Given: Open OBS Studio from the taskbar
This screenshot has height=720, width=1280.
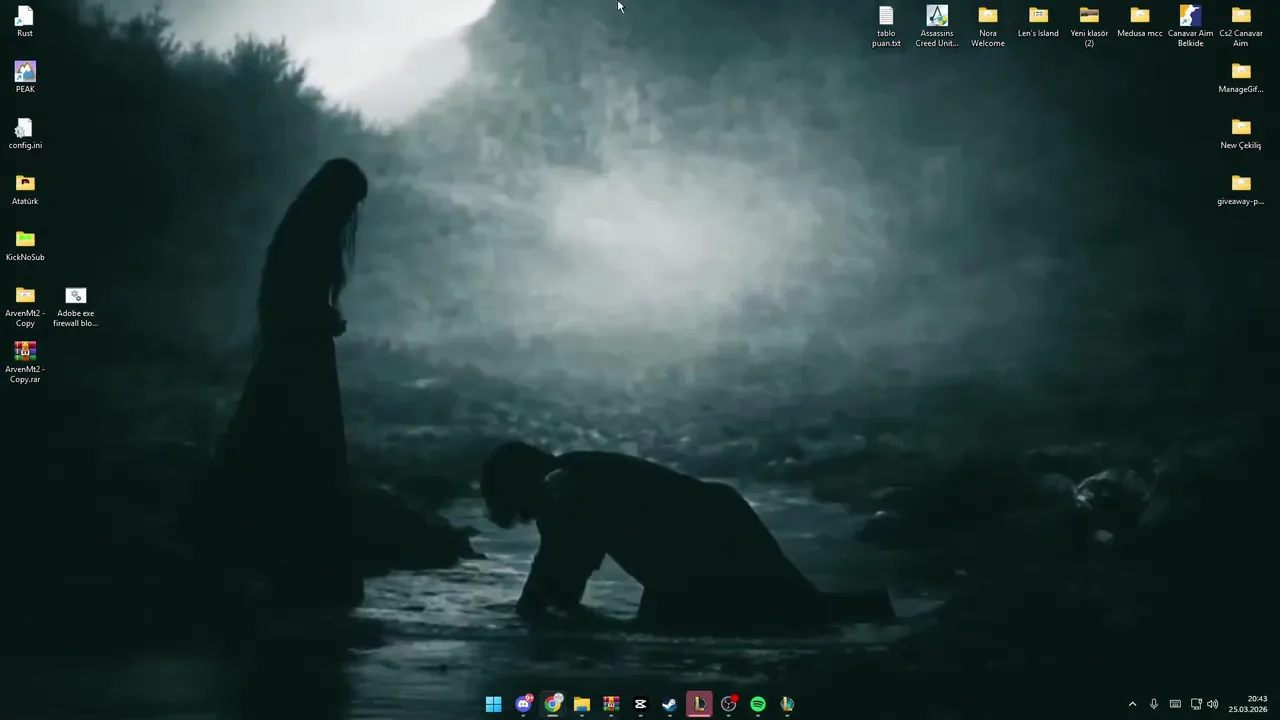Looking at the screenshot, I should 729,704.
